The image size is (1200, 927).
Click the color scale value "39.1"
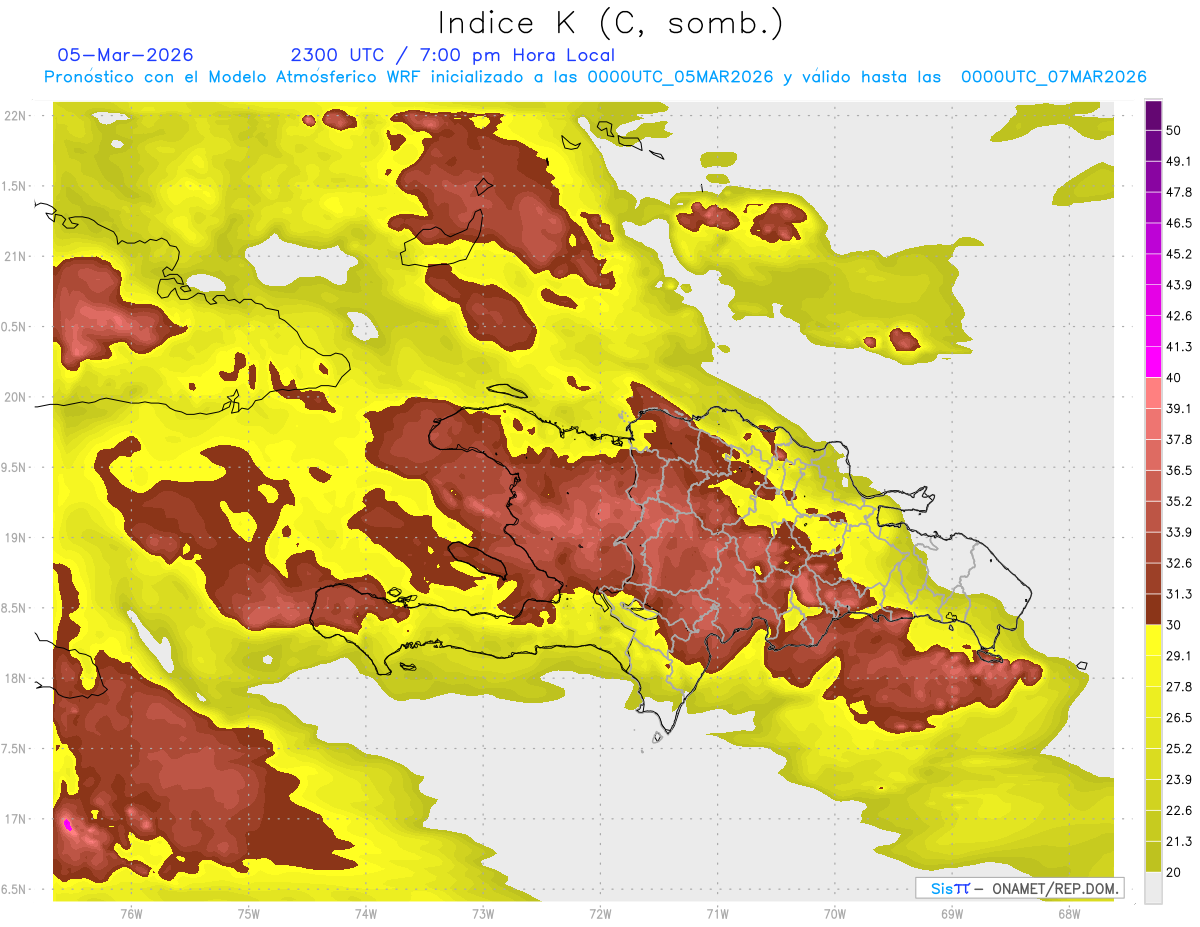point(1179,408)
